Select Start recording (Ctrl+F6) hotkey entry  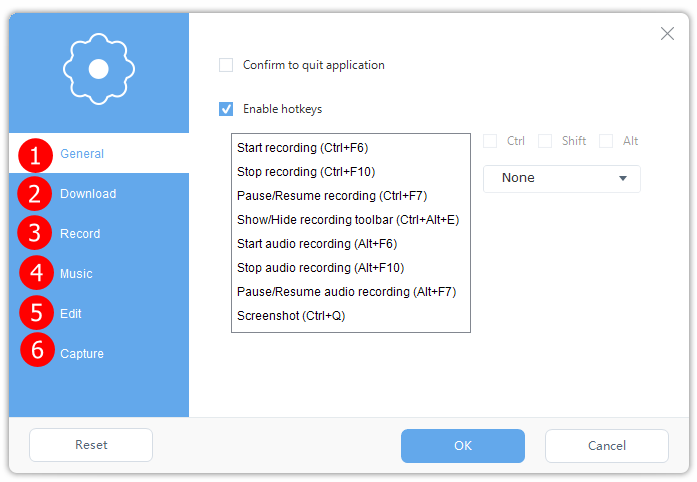point(351,148)
